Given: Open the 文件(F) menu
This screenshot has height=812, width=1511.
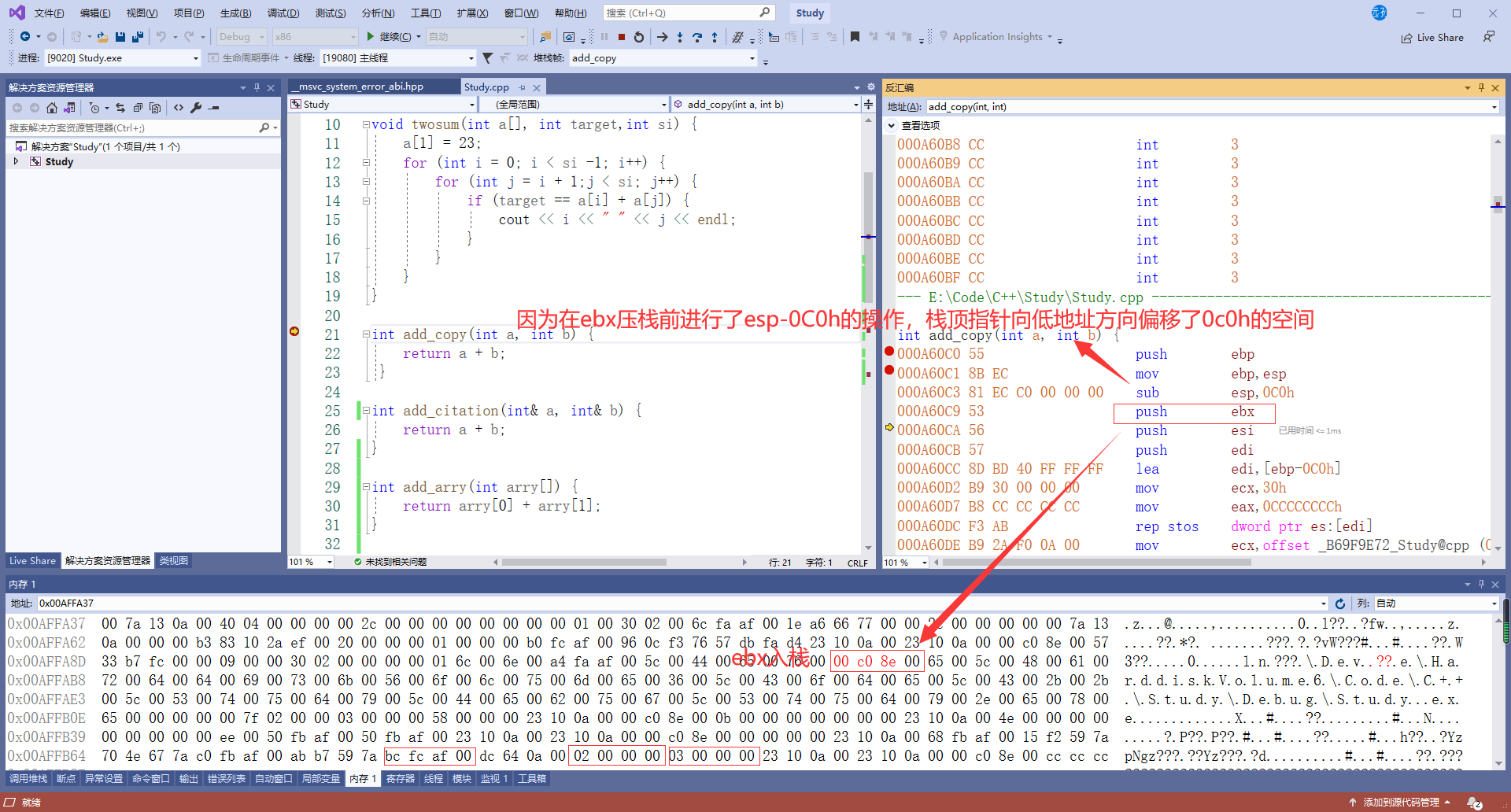Looking at the screenshot, I should (49, 13).
